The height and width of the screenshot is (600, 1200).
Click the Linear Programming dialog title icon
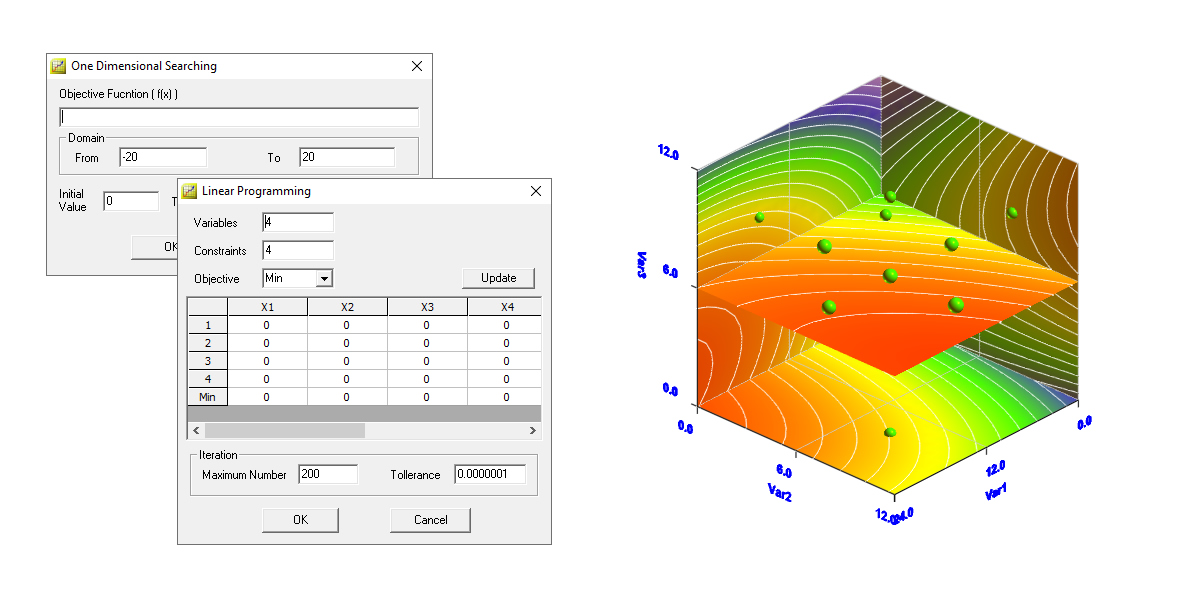tap(190, 191)
